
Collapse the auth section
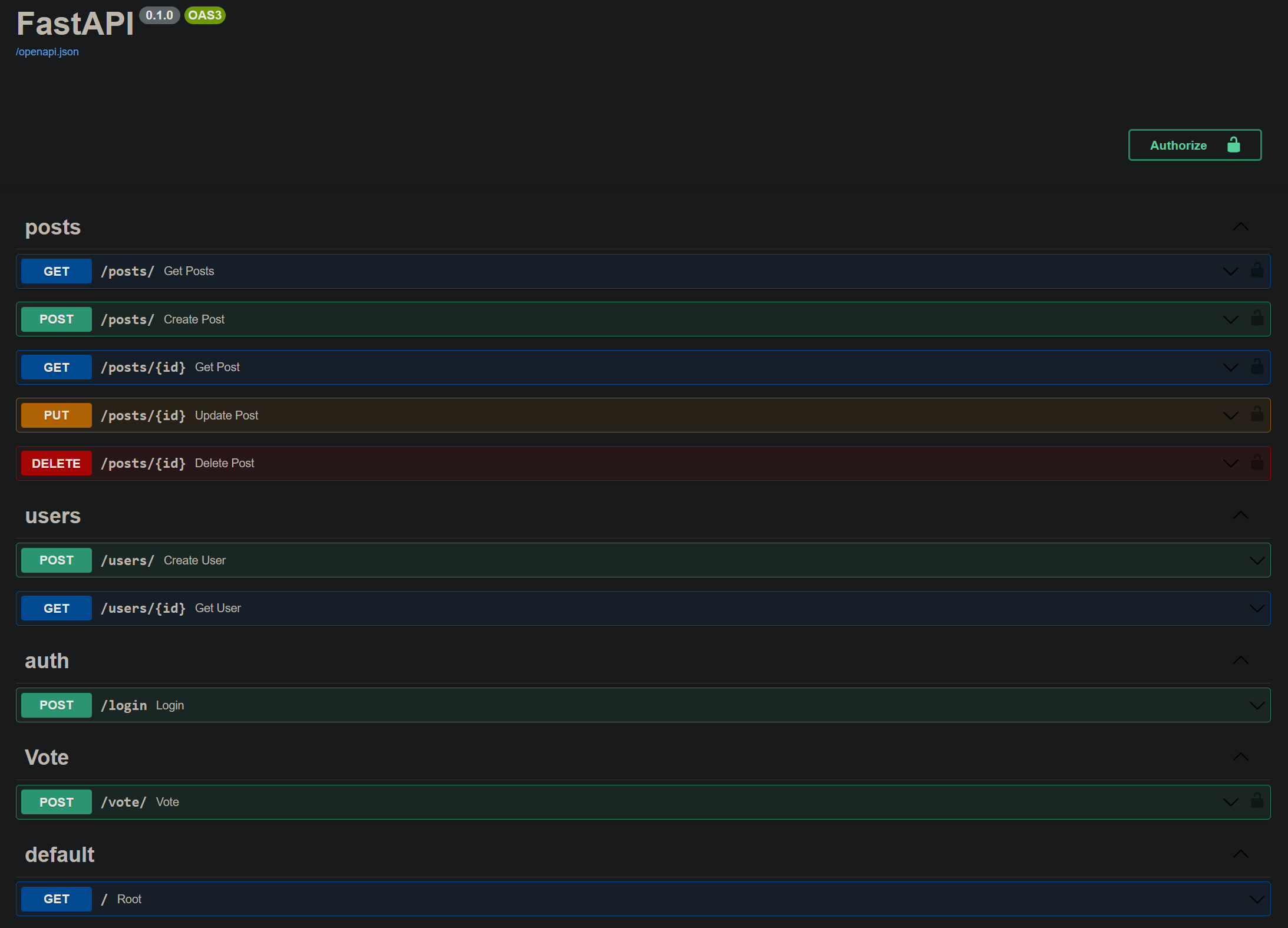tap(1240, 661)
